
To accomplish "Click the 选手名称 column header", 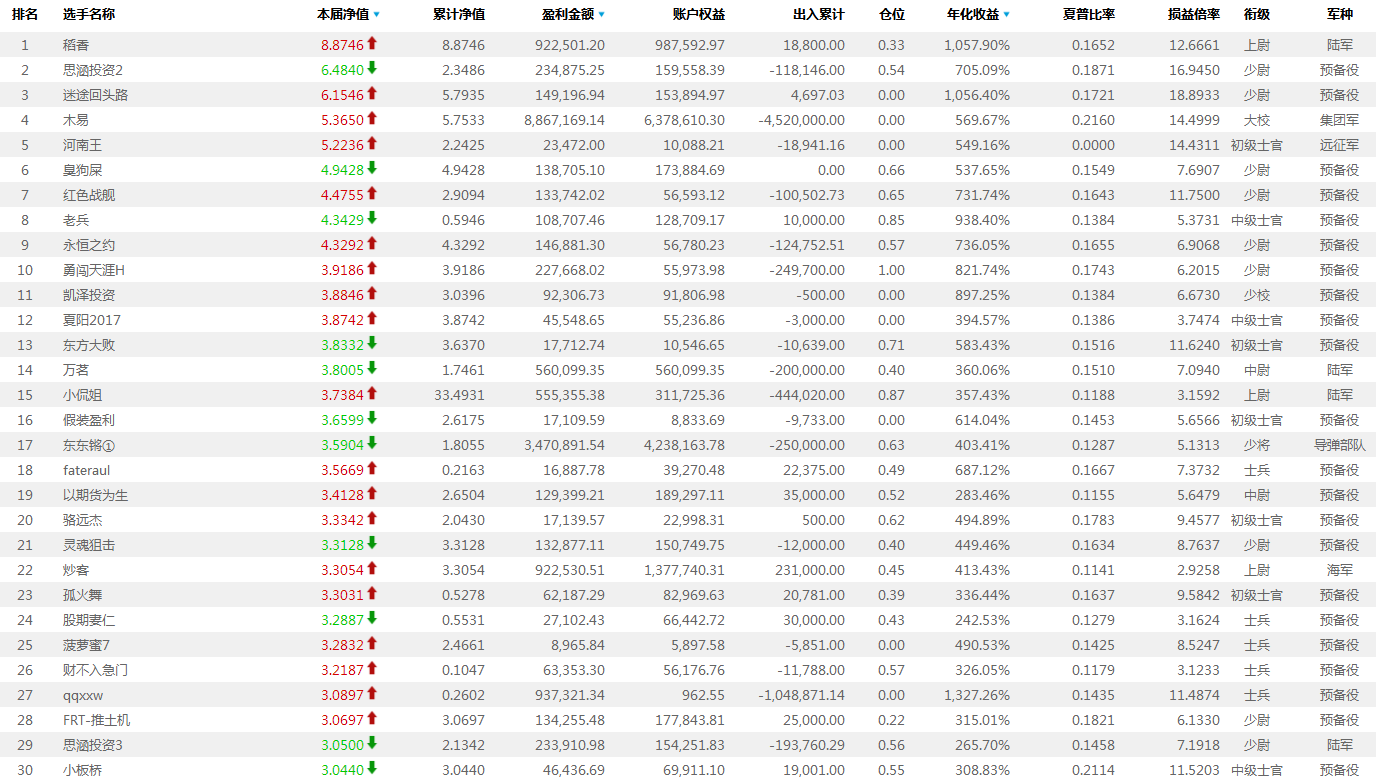I will 89,15.
